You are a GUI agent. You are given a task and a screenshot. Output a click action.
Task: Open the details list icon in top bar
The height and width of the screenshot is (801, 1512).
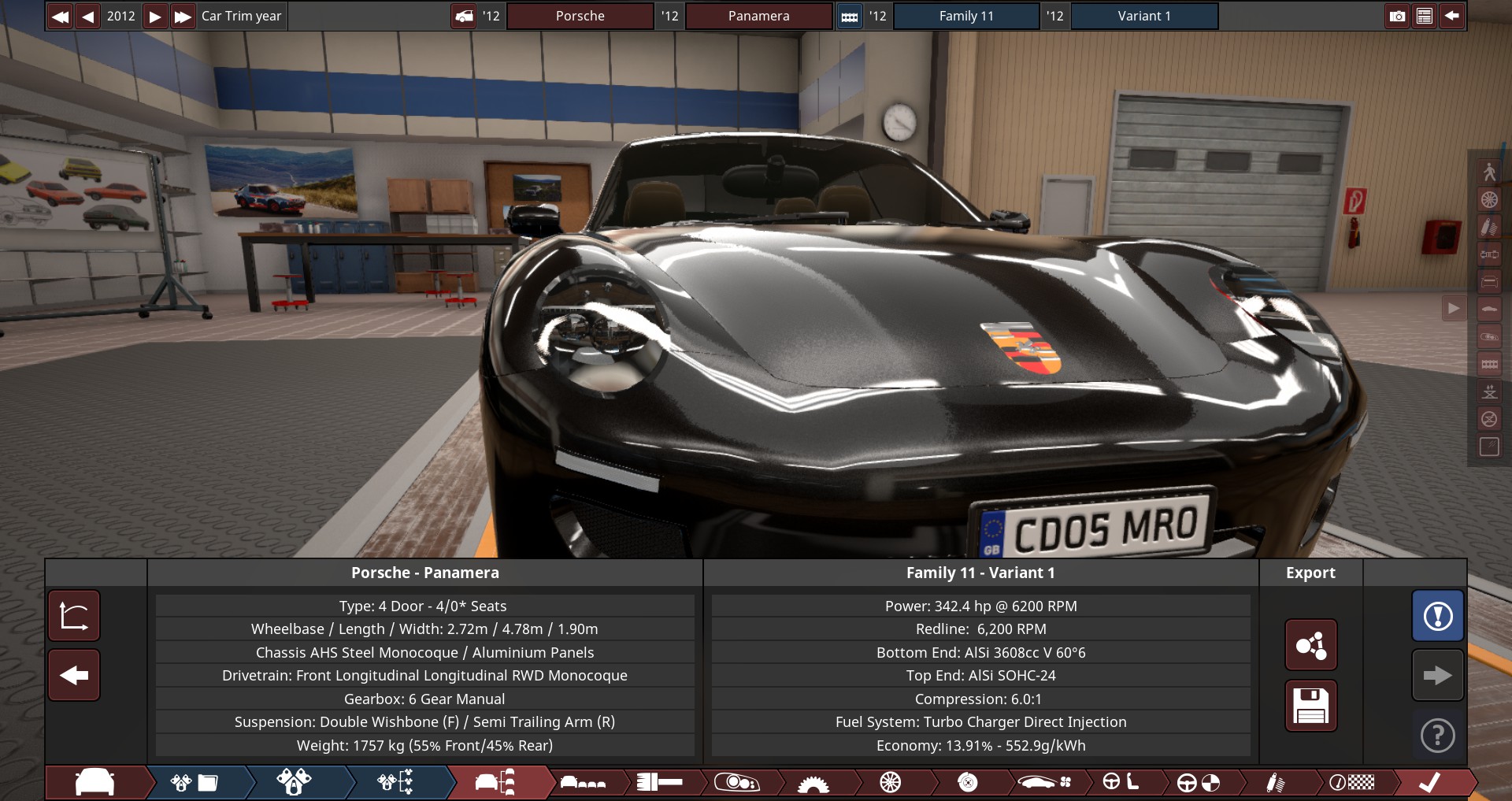point(1425,16)
